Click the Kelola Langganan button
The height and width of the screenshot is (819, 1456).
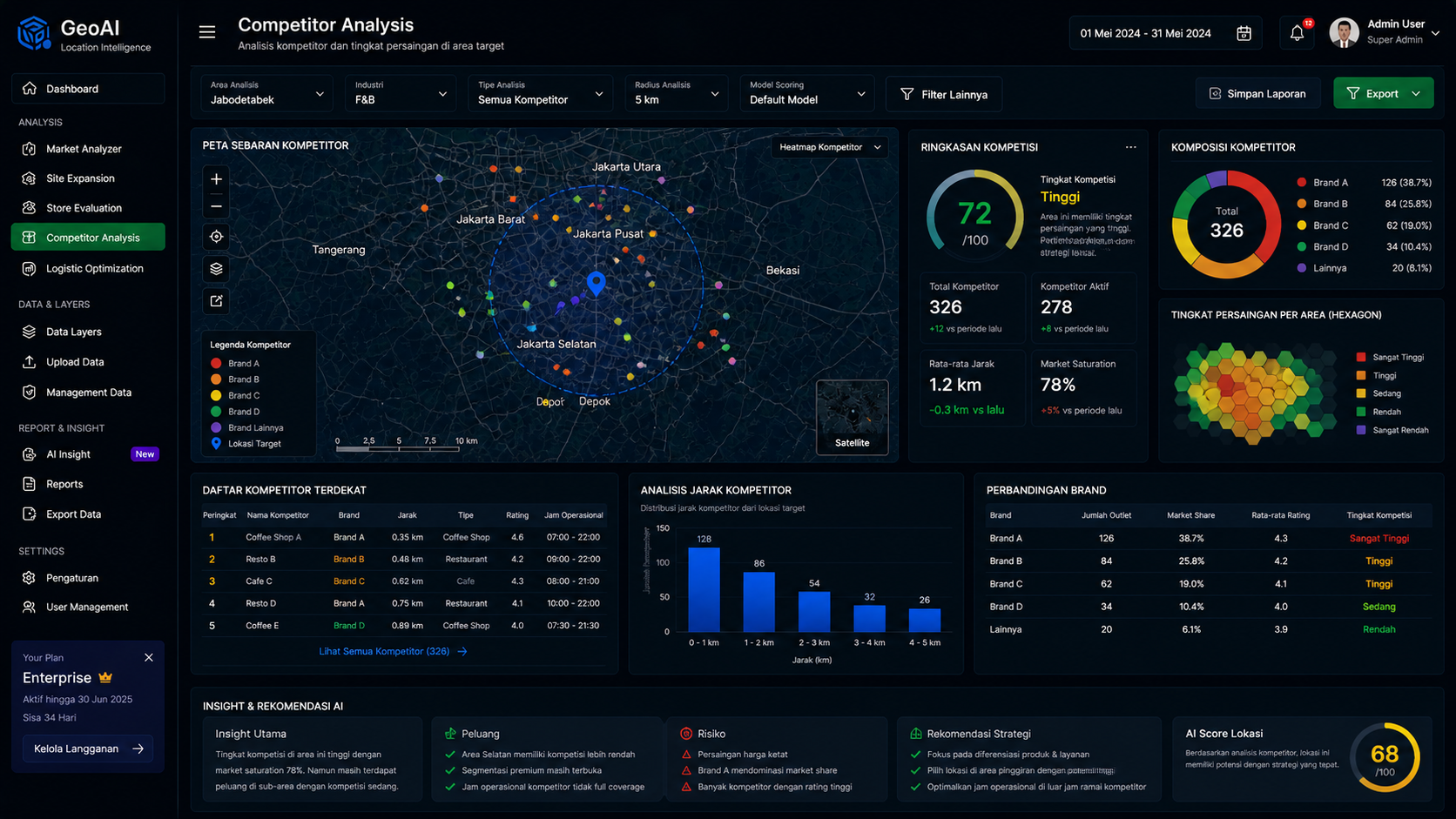pos(88,749)
